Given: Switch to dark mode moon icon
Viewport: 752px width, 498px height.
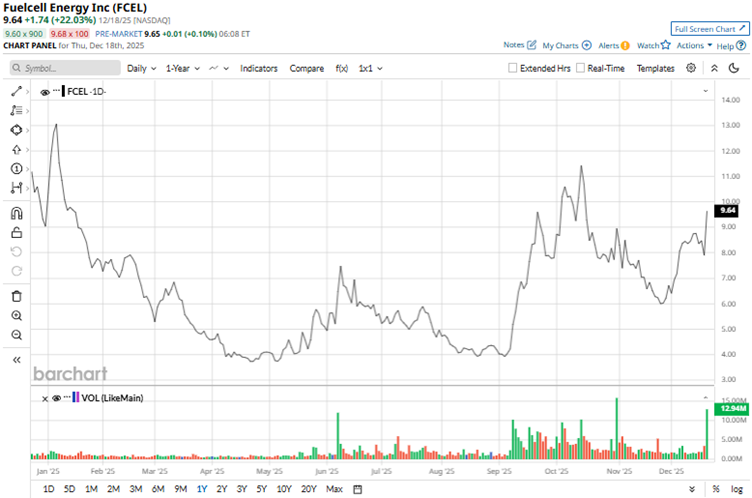Looking at the screenshot, I should (x=734, y=68).
